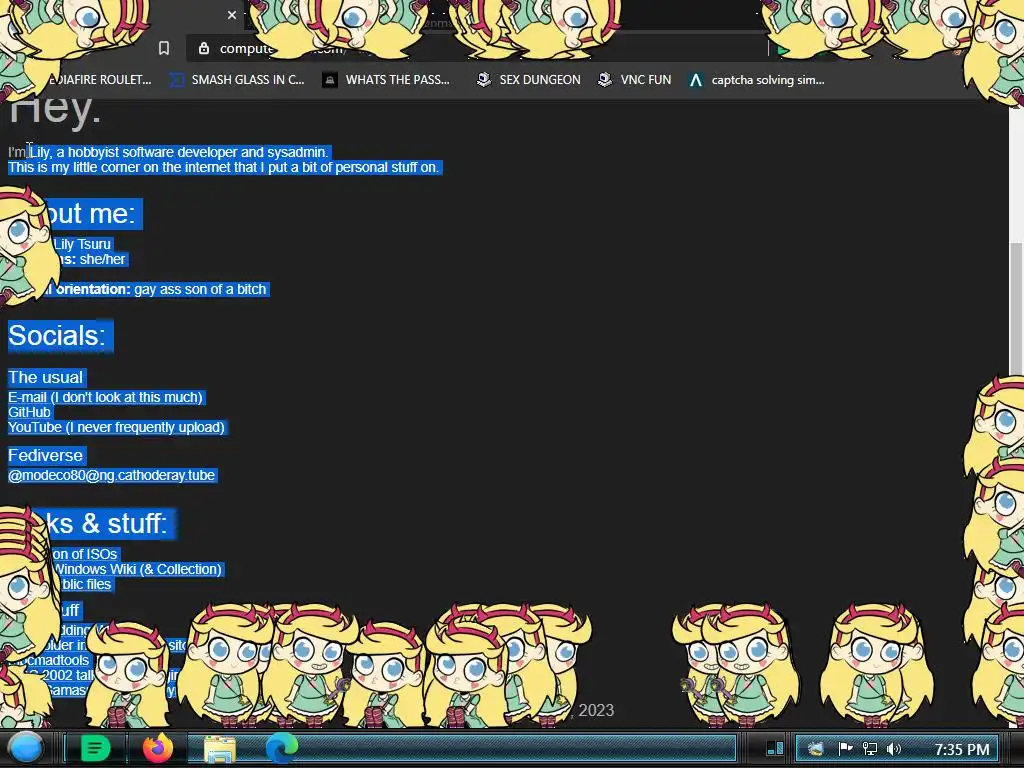Click the window switcher icon near tray

775,748
